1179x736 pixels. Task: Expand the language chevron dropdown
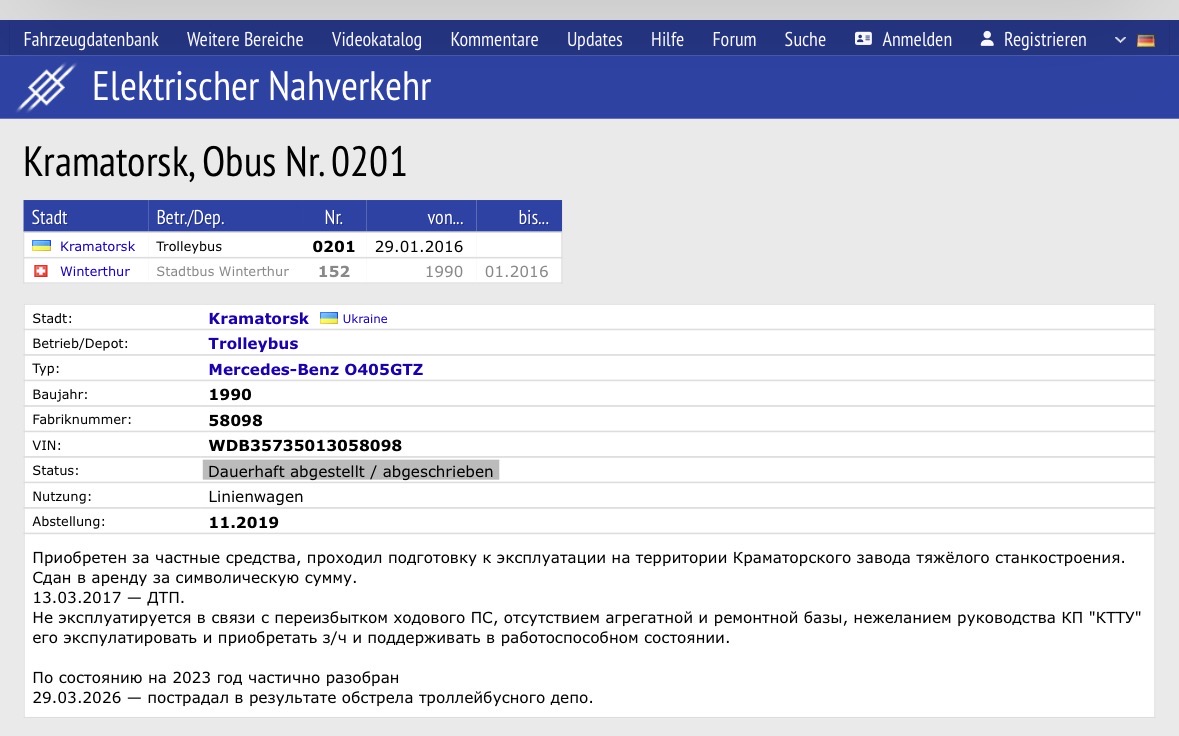tap(1120, 40)
